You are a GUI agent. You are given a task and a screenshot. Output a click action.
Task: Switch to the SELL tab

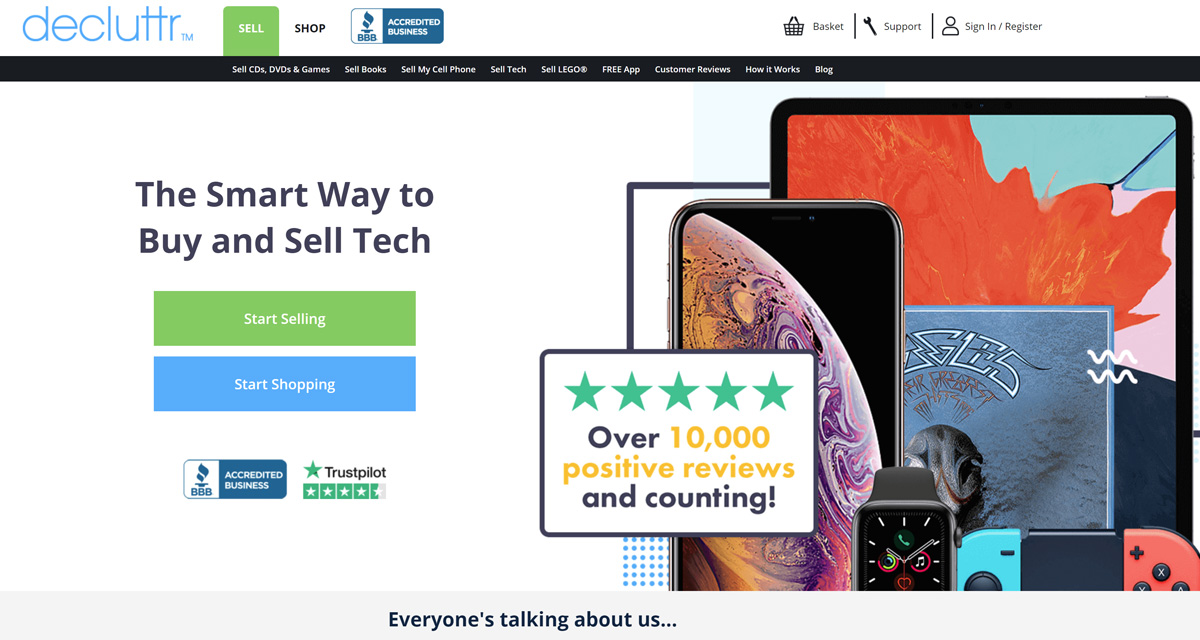point(251,28)
